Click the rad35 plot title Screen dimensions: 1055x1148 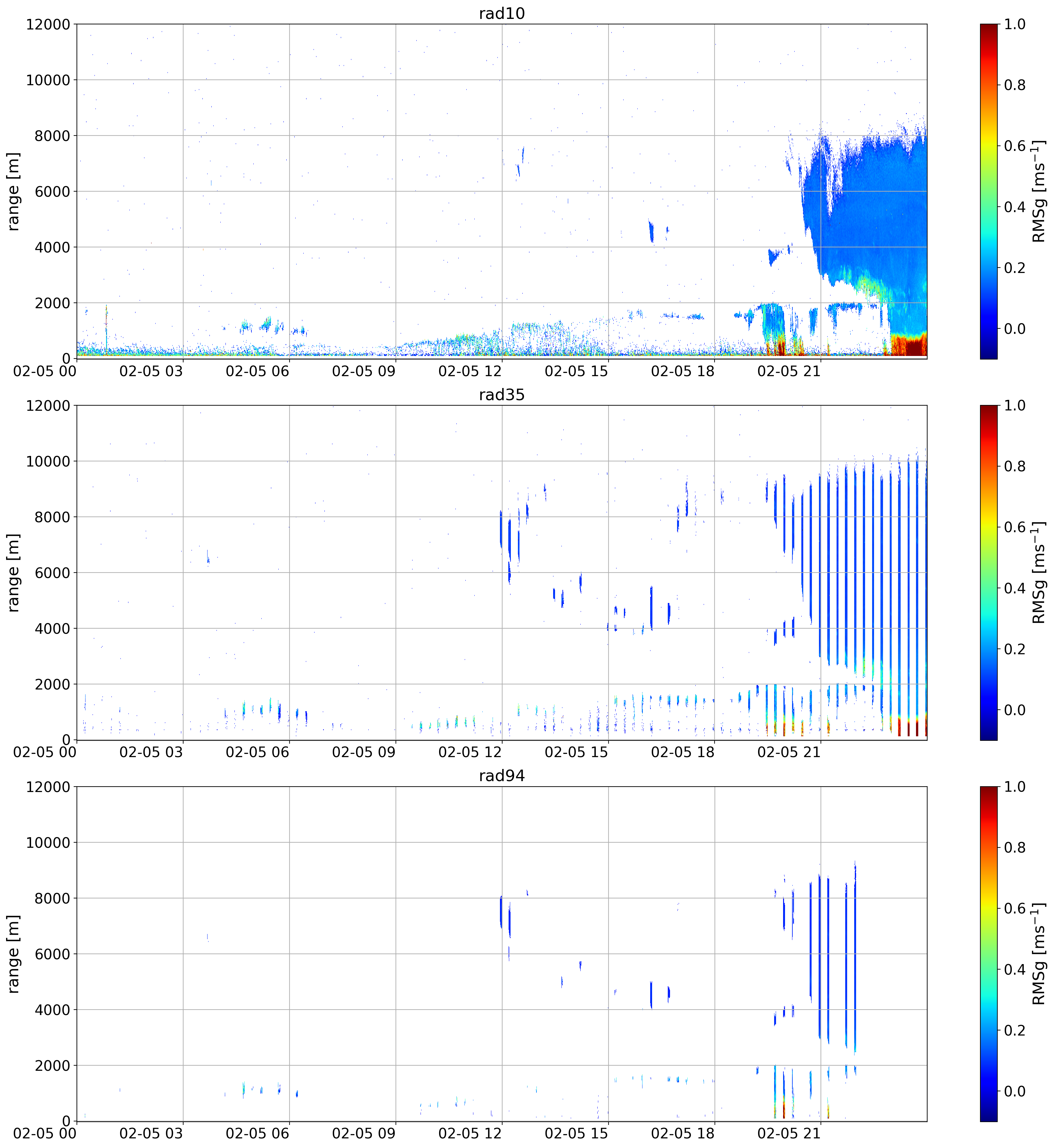502,395
